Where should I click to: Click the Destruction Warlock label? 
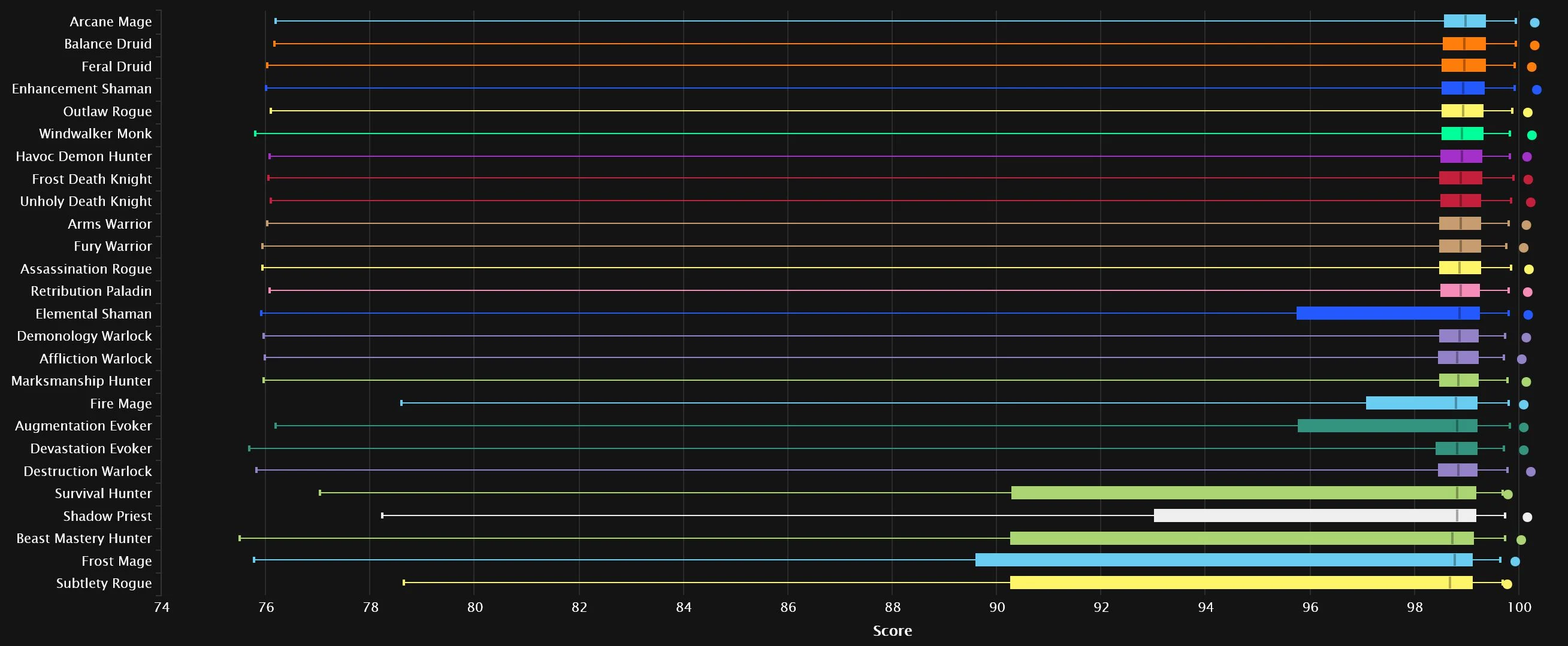pyautogui.click(x=87, y=471)
